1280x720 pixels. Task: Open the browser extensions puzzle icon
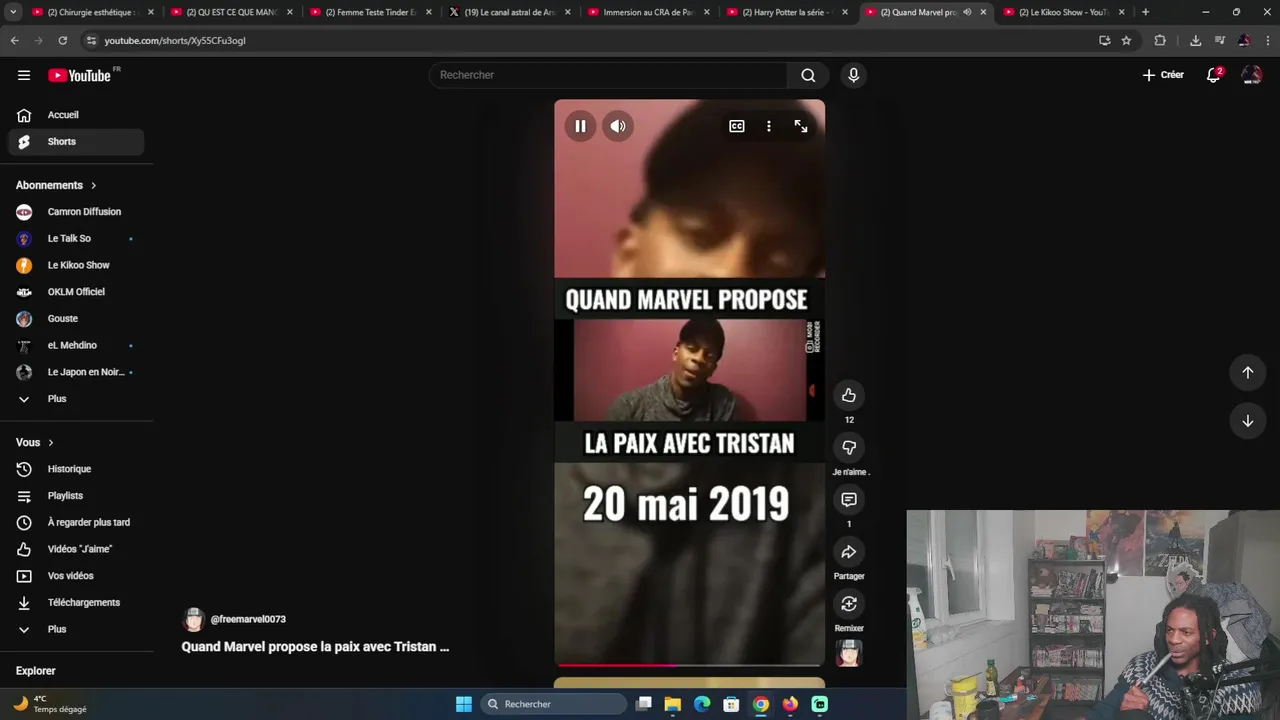(1160, 40)
